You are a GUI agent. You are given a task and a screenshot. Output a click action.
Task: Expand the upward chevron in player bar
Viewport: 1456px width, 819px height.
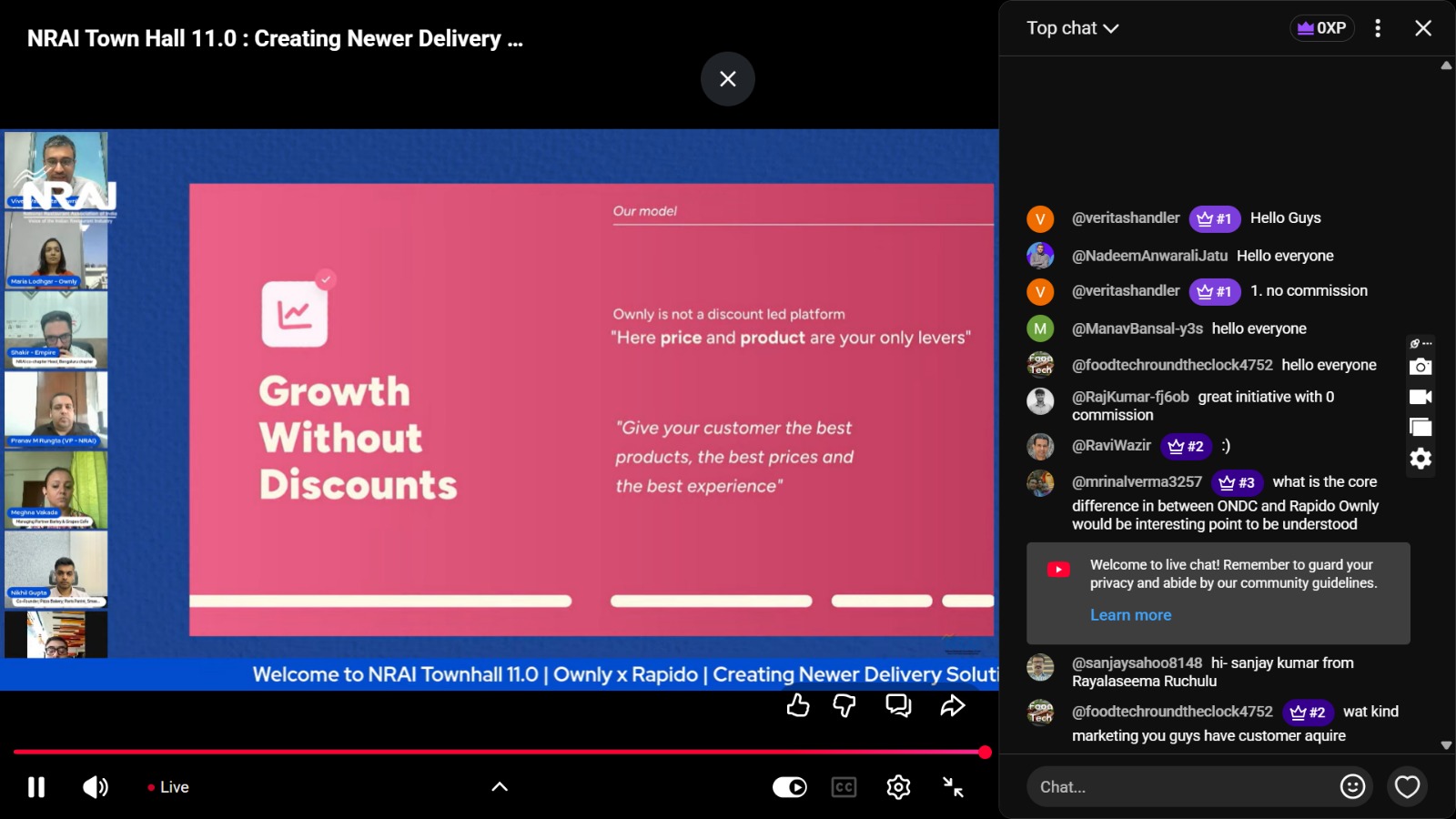click(500, 787)
